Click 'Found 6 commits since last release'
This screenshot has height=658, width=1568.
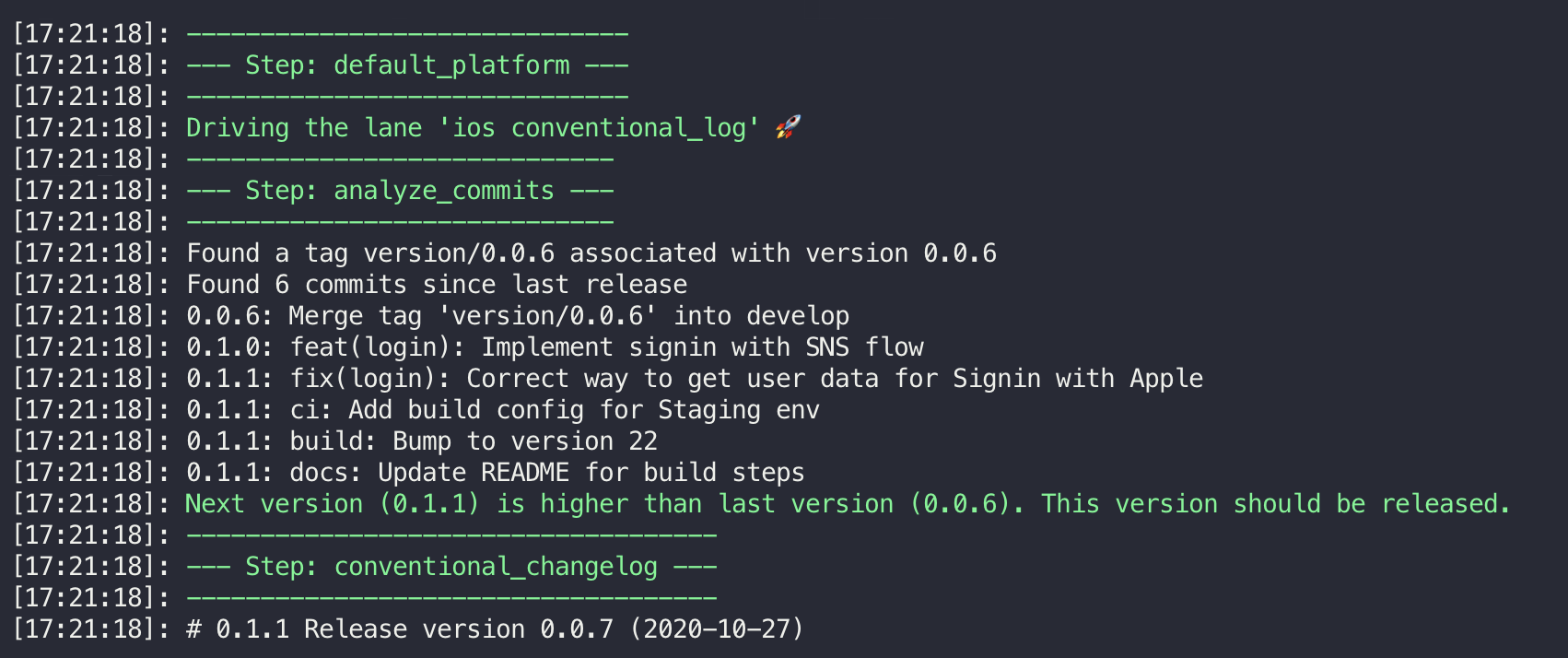(437, 285)
